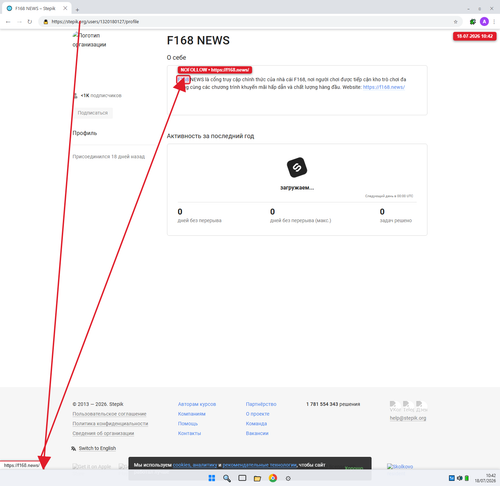Open the Партнёрство footer link
This screenshot has width=500, height=486.
pyautogui.click(x=261, y=404)
